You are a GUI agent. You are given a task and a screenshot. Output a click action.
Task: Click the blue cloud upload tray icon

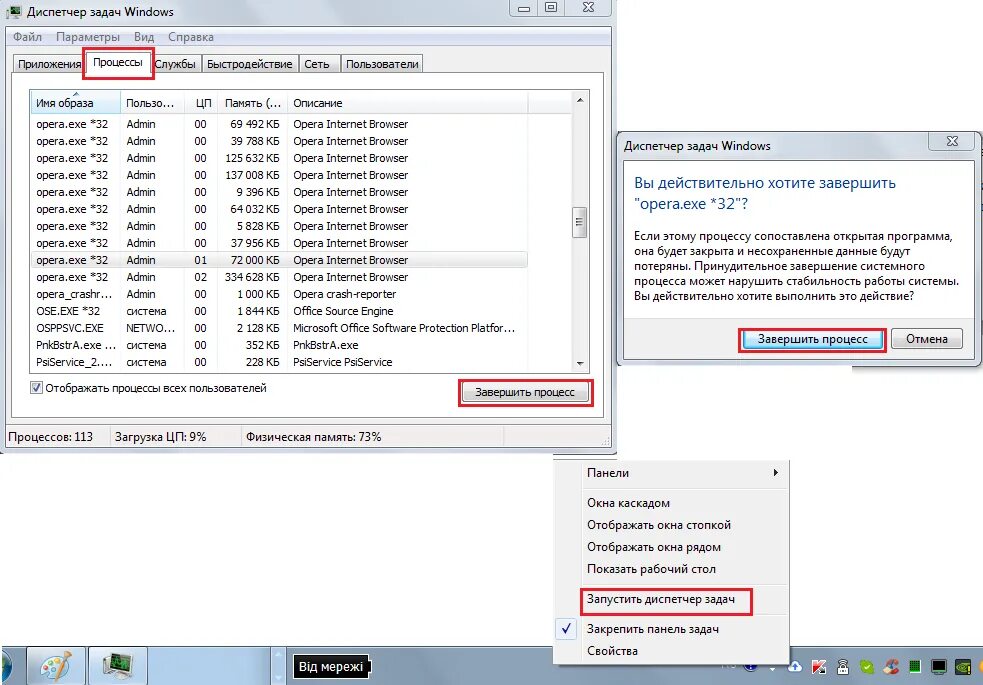point(795,667)
